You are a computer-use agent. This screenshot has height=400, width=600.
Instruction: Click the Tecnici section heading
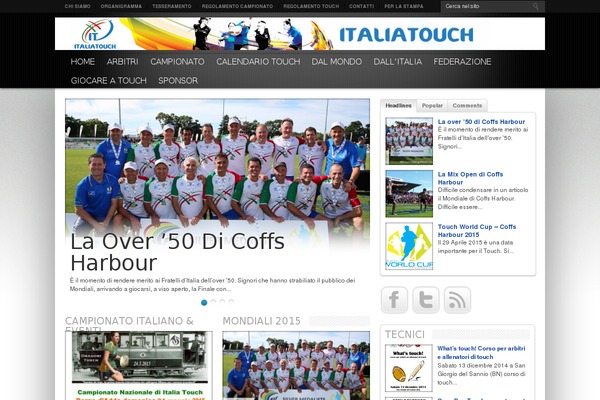(405, 335)
